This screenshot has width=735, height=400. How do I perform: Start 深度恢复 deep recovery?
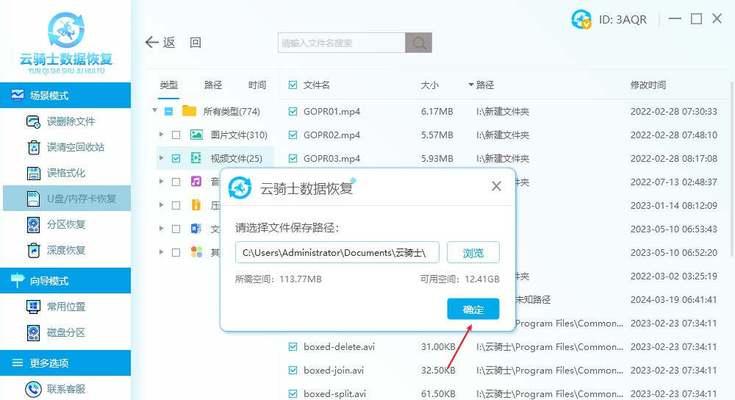point(55,250)
